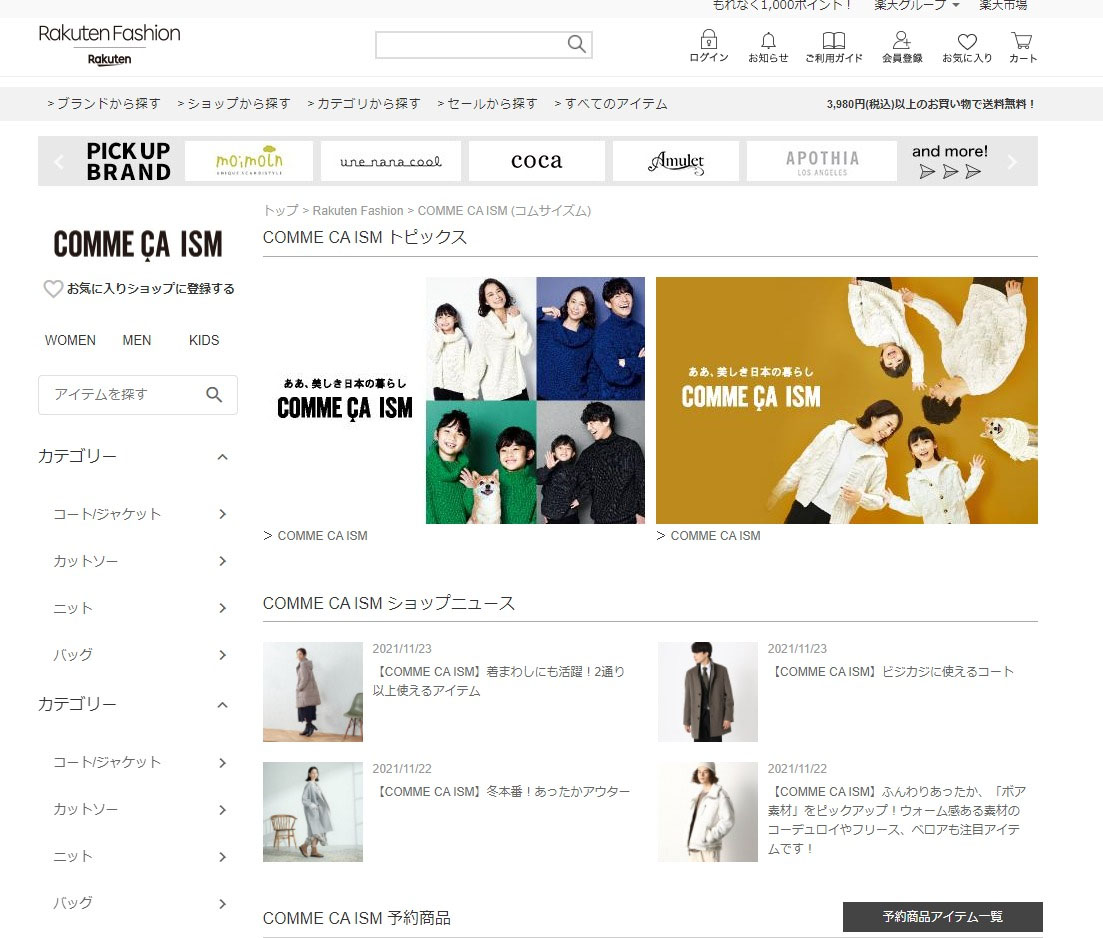Image resolution: width=1103 pixels, height=938 pixels.
Task: Open news article 冬本番!あったかアウター
Action: point(501,792)
